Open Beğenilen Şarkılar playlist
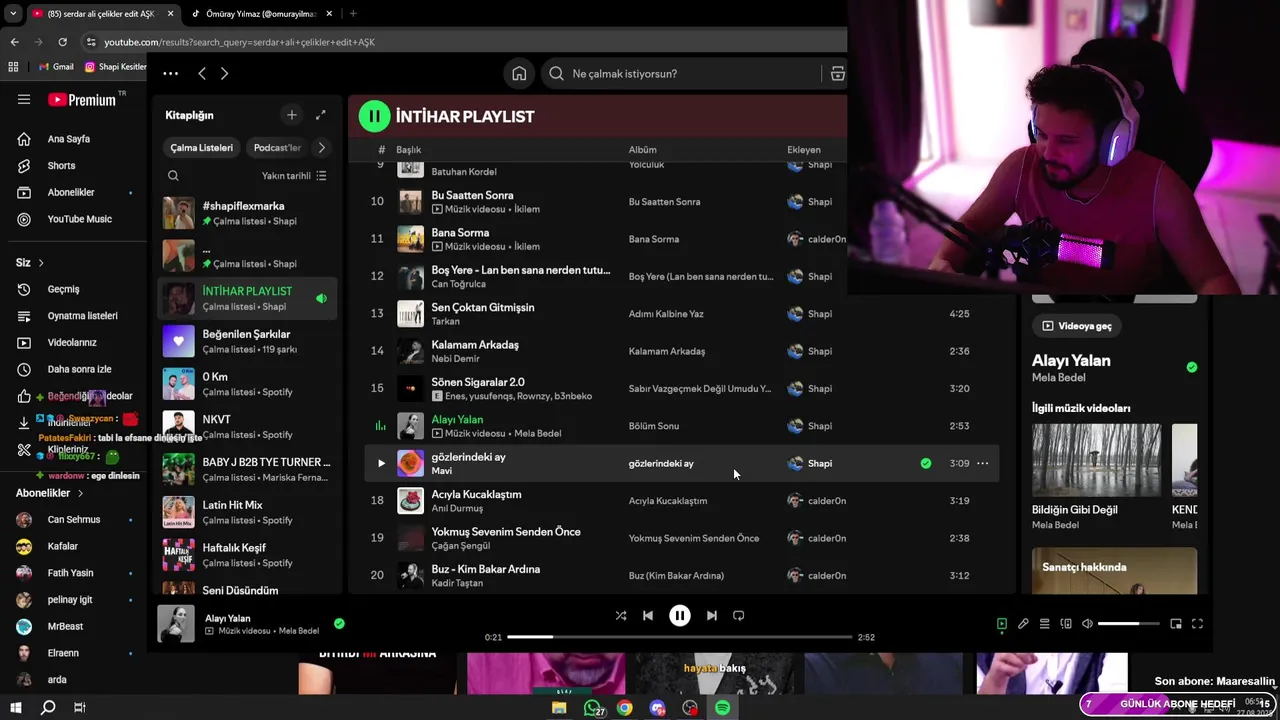 [x=247, y=341]
